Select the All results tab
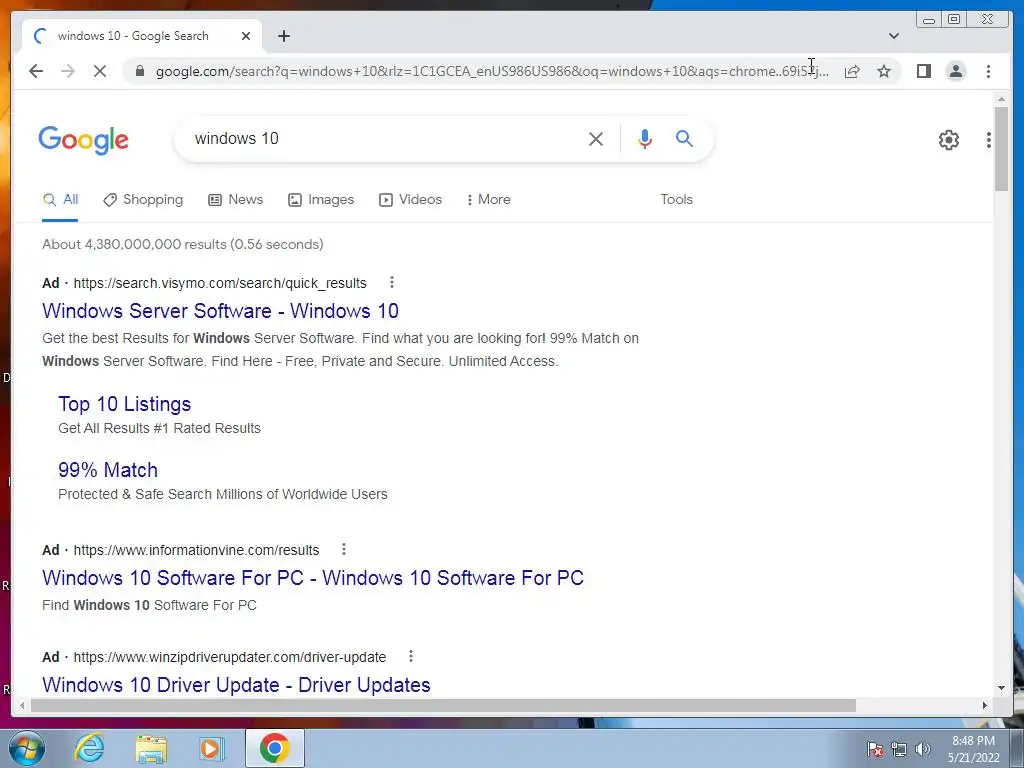1024x768 pixels. (x=60, y=200)
